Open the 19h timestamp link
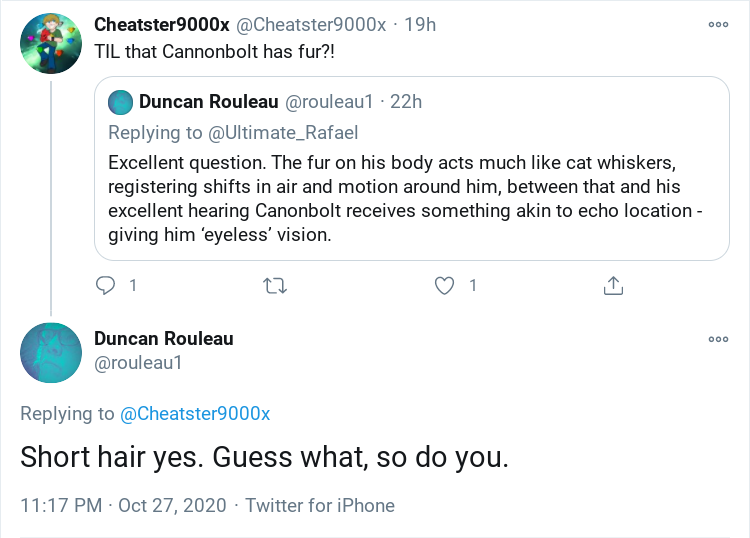 (420, 25)
